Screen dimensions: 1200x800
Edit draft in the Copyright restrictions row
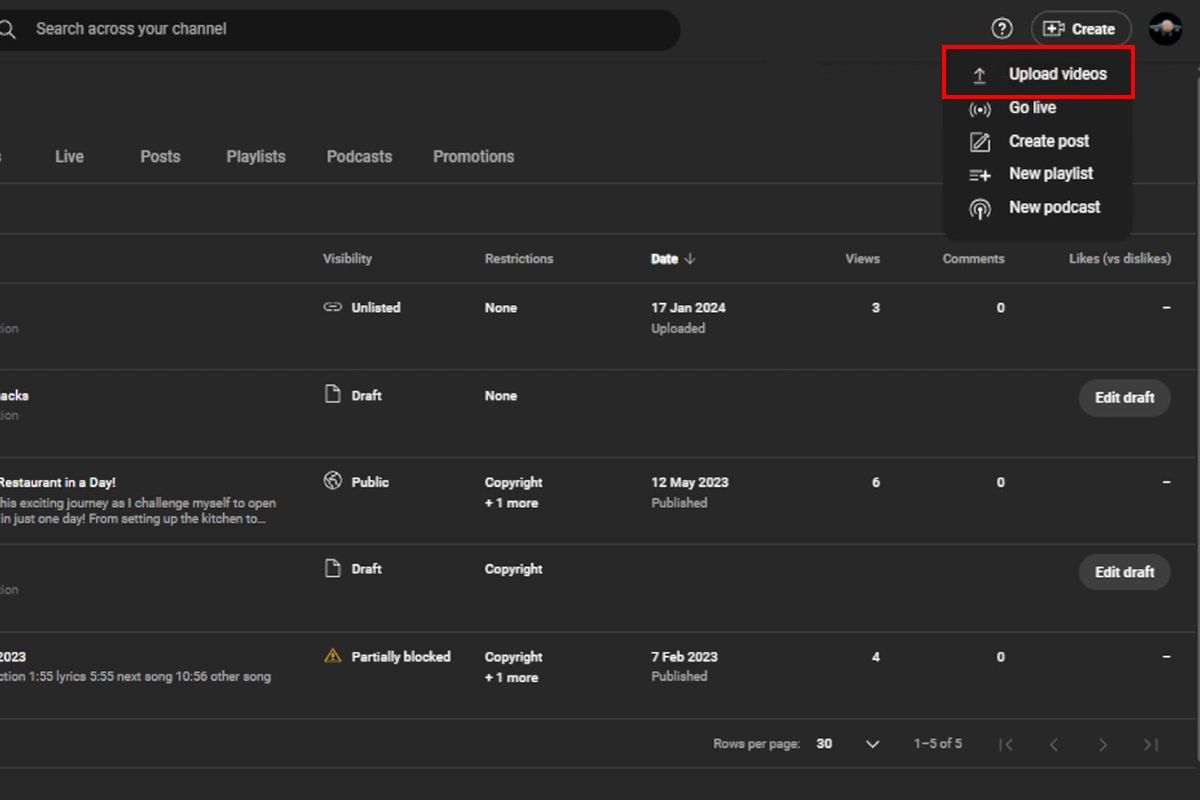tap(1124, 572)
